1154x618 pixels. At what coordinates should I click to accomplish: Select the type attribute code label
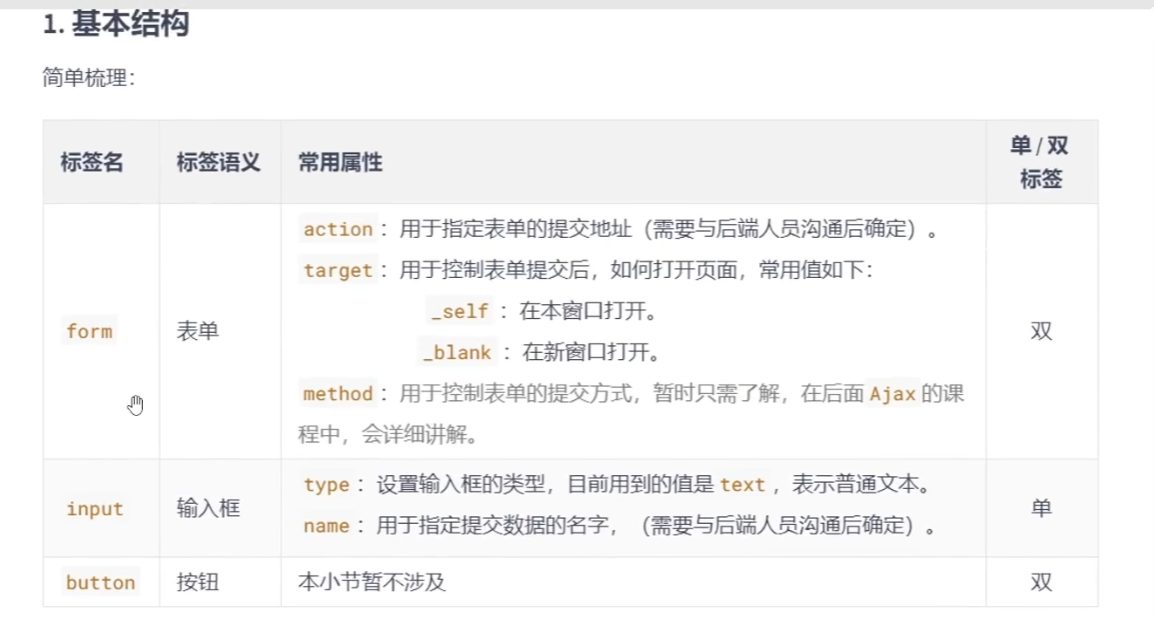pyautogui.click(x=327, y=484)
